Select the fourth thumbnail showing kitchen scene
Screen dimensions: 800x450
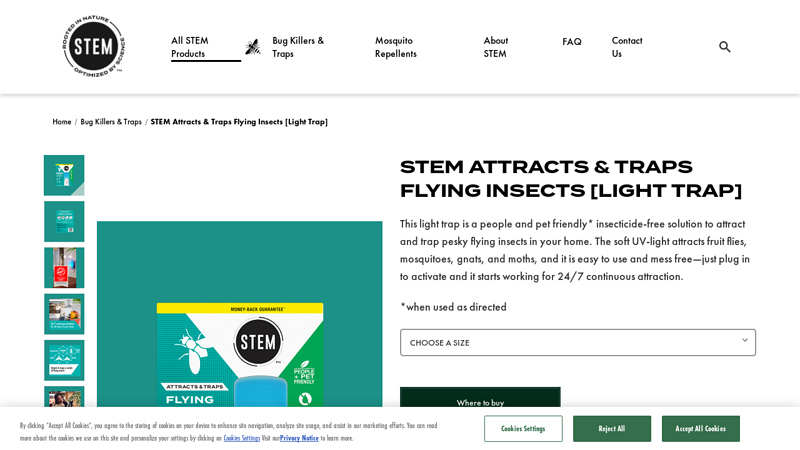(x=64, y=314)
